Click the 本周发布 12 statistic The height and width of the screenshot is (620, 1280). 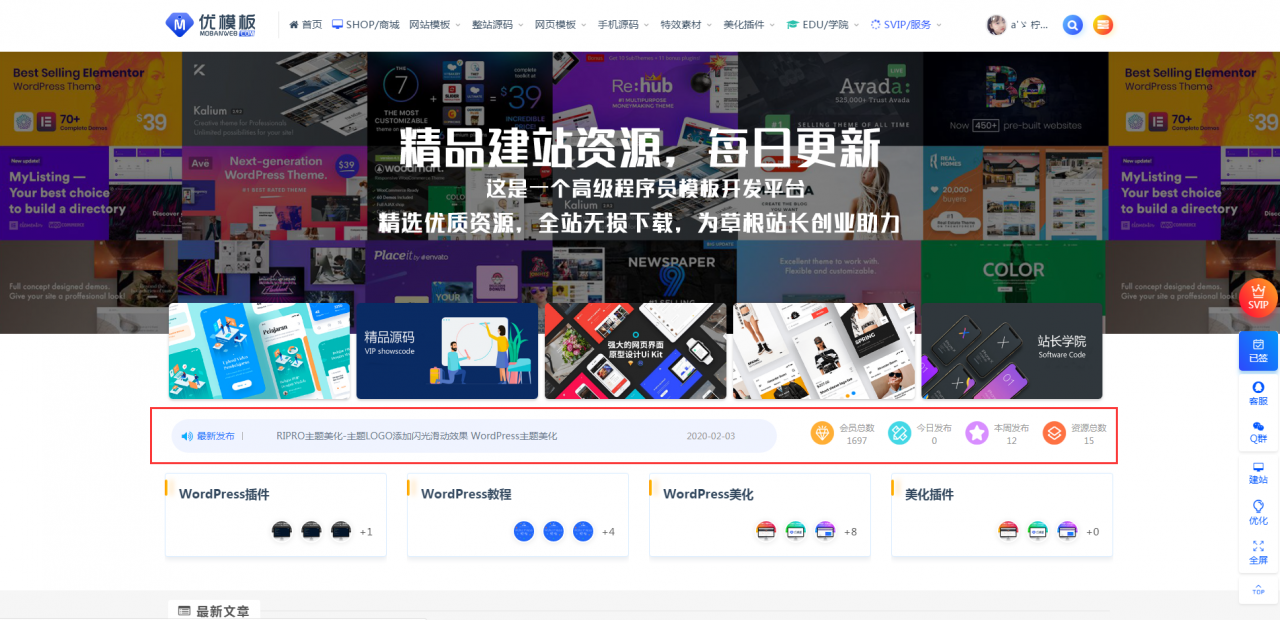[x=1011, y=434]
